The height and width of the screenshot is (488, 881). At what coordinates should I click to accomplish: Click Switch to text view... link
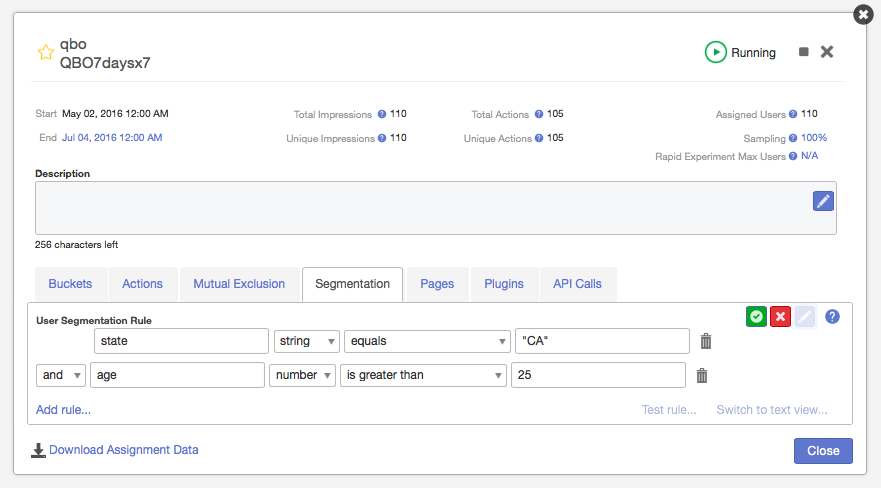point(771,410)
